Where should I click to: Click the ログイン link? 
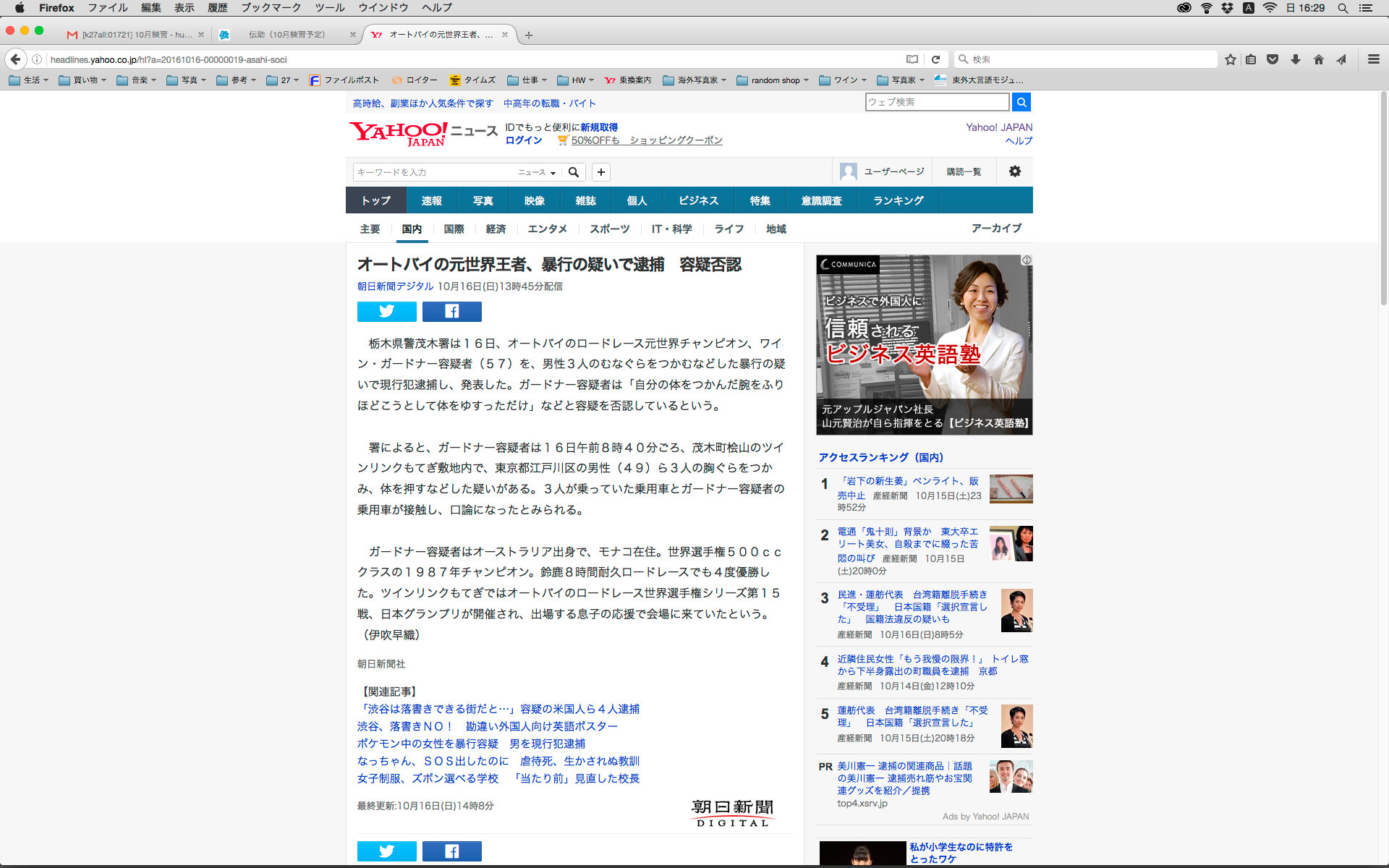pos(523,140)
